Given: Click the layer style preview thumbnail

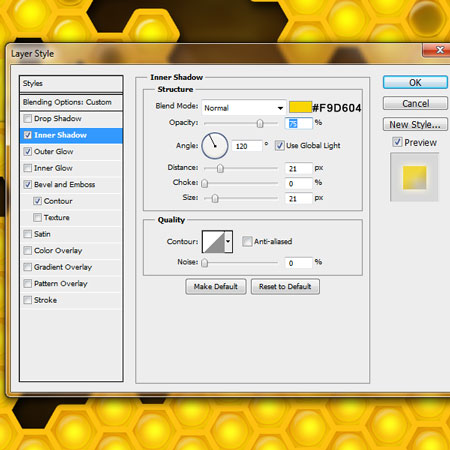Looking at the screenshot, I should click(414, 177).
